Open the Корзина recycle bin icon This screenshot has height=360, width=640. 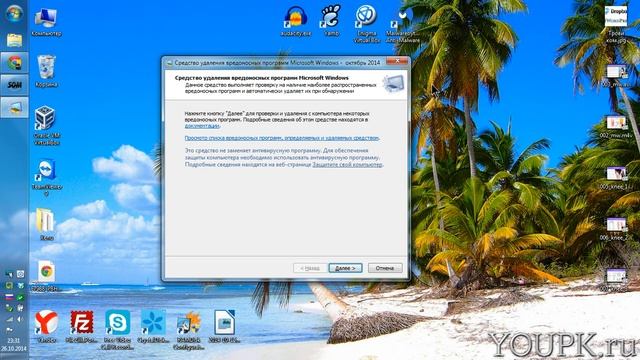coord(46,71)
